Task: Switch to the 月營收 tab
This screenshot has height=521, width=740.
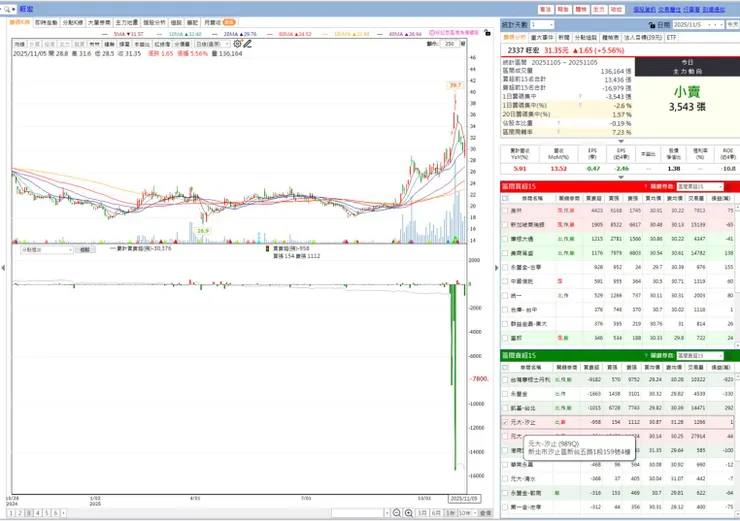Action: coord(219,22)
